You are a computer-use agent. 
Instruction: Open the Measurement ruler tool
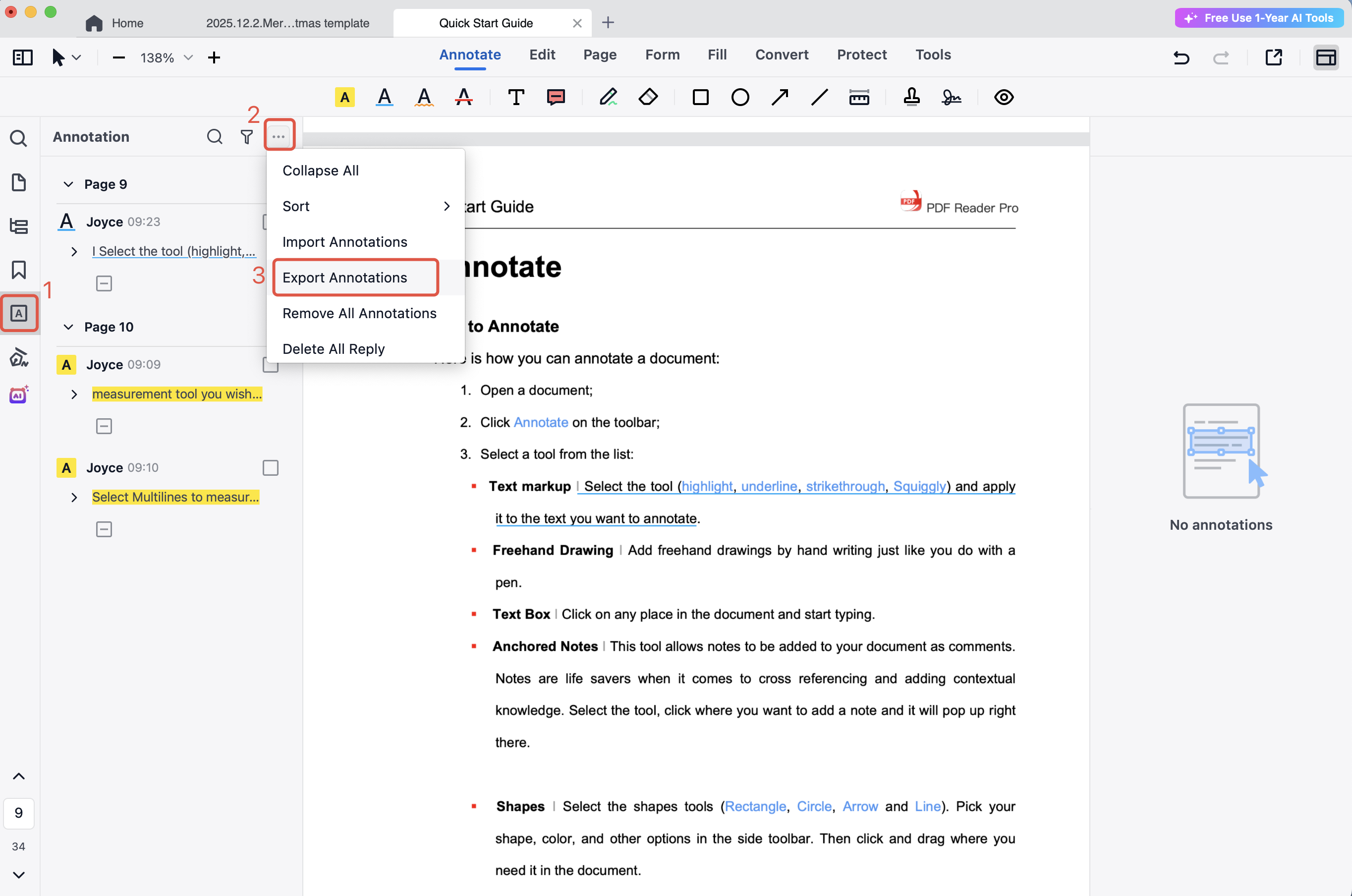pyautogui.click(x=859, y=97)
